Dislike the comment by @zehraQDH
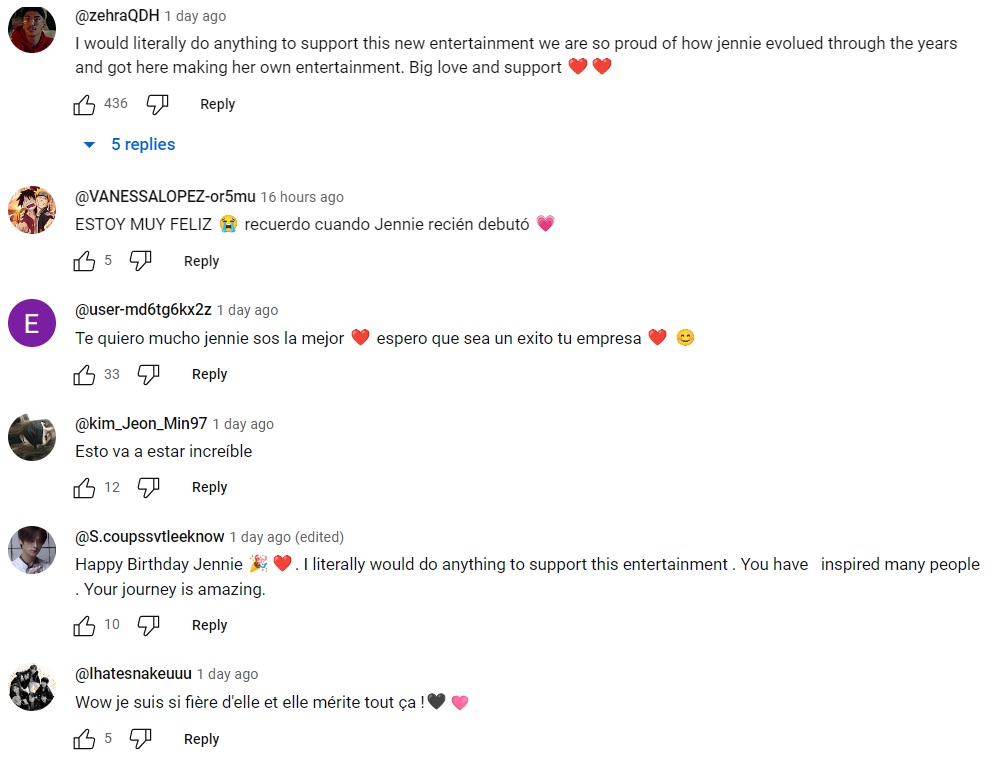Screen dimensions: 995x763 (157, 104)
